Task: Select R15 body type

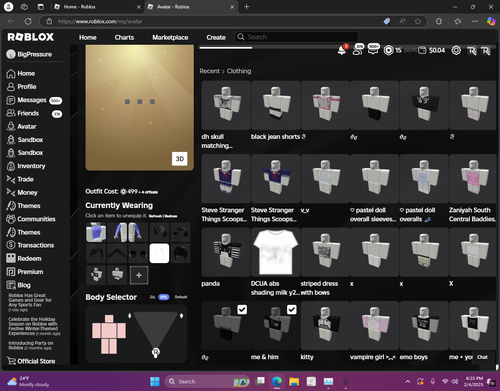Action: click(164, 297)
